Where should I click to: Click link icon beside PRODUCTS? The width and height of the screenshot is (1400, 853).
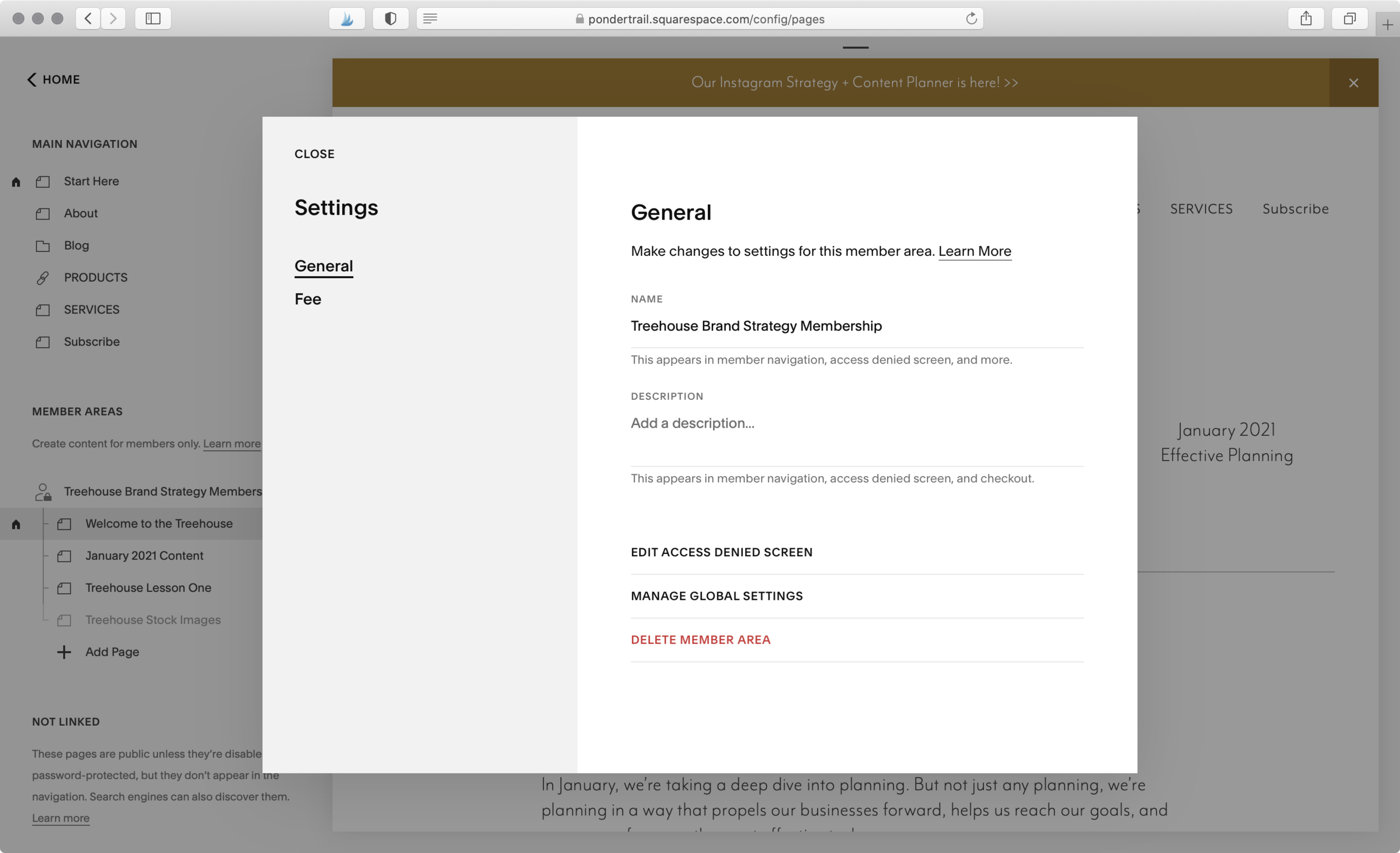[x=43, y=278]
